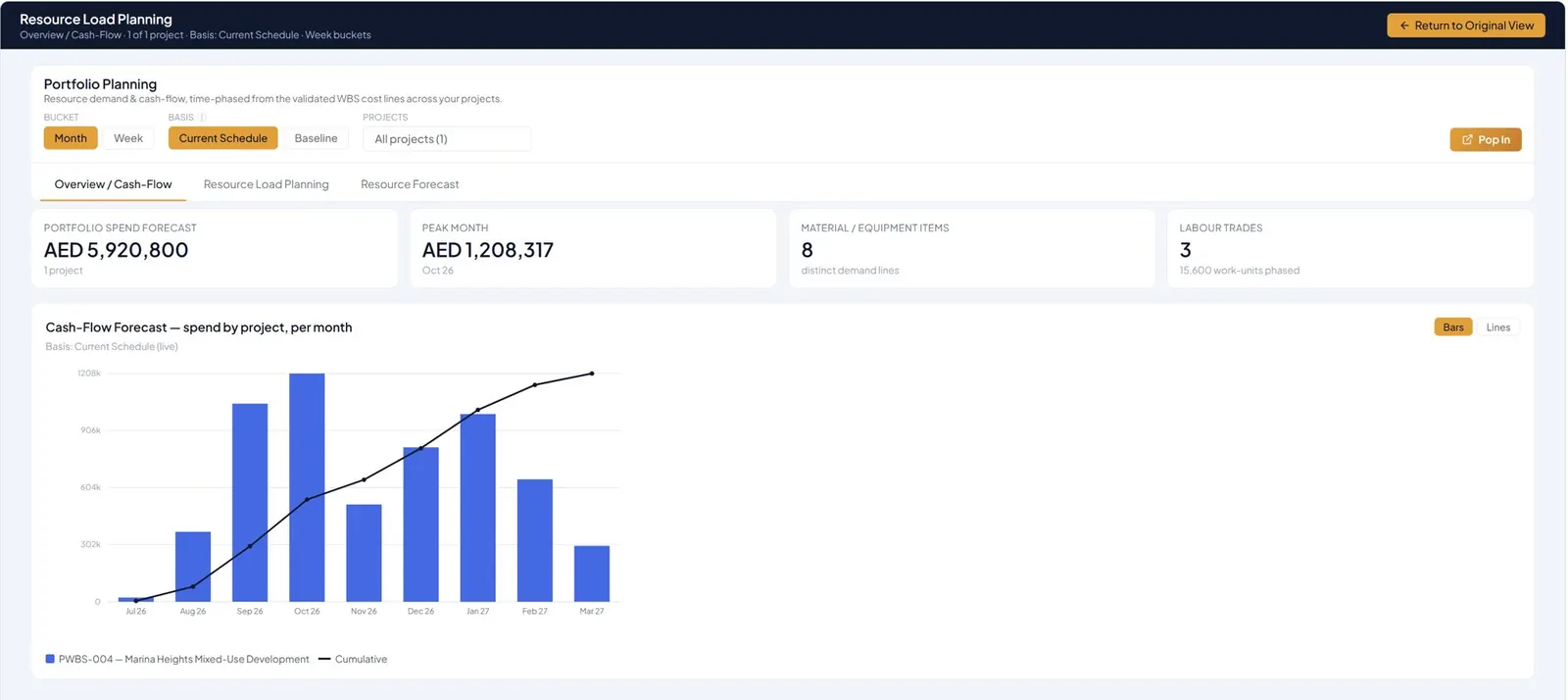Click the back arrow in Return to Original View

tap(1404, 25)
